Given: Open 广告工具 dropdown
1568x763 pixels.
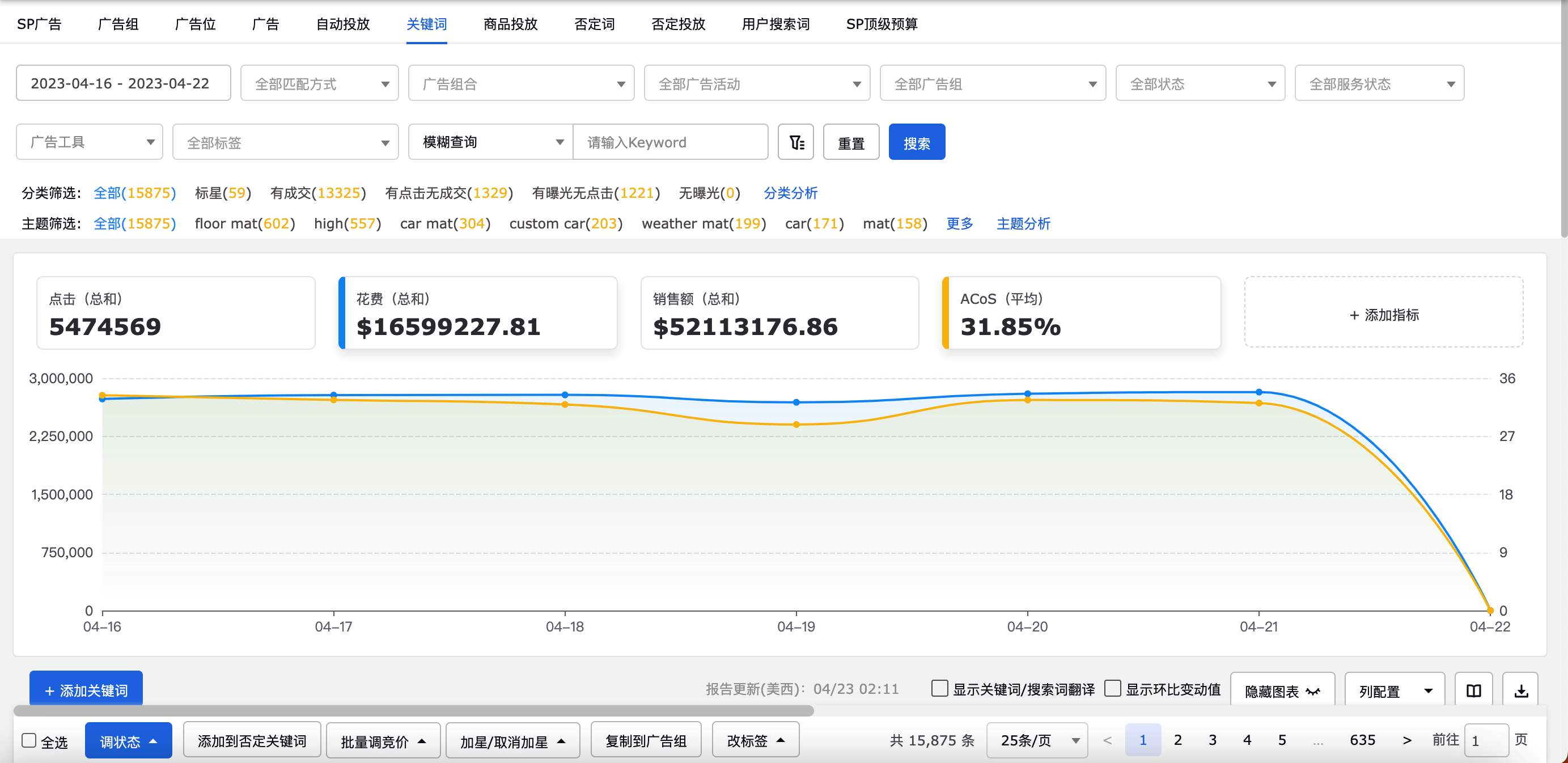Looking at the screenshot, I should (90, 142).
